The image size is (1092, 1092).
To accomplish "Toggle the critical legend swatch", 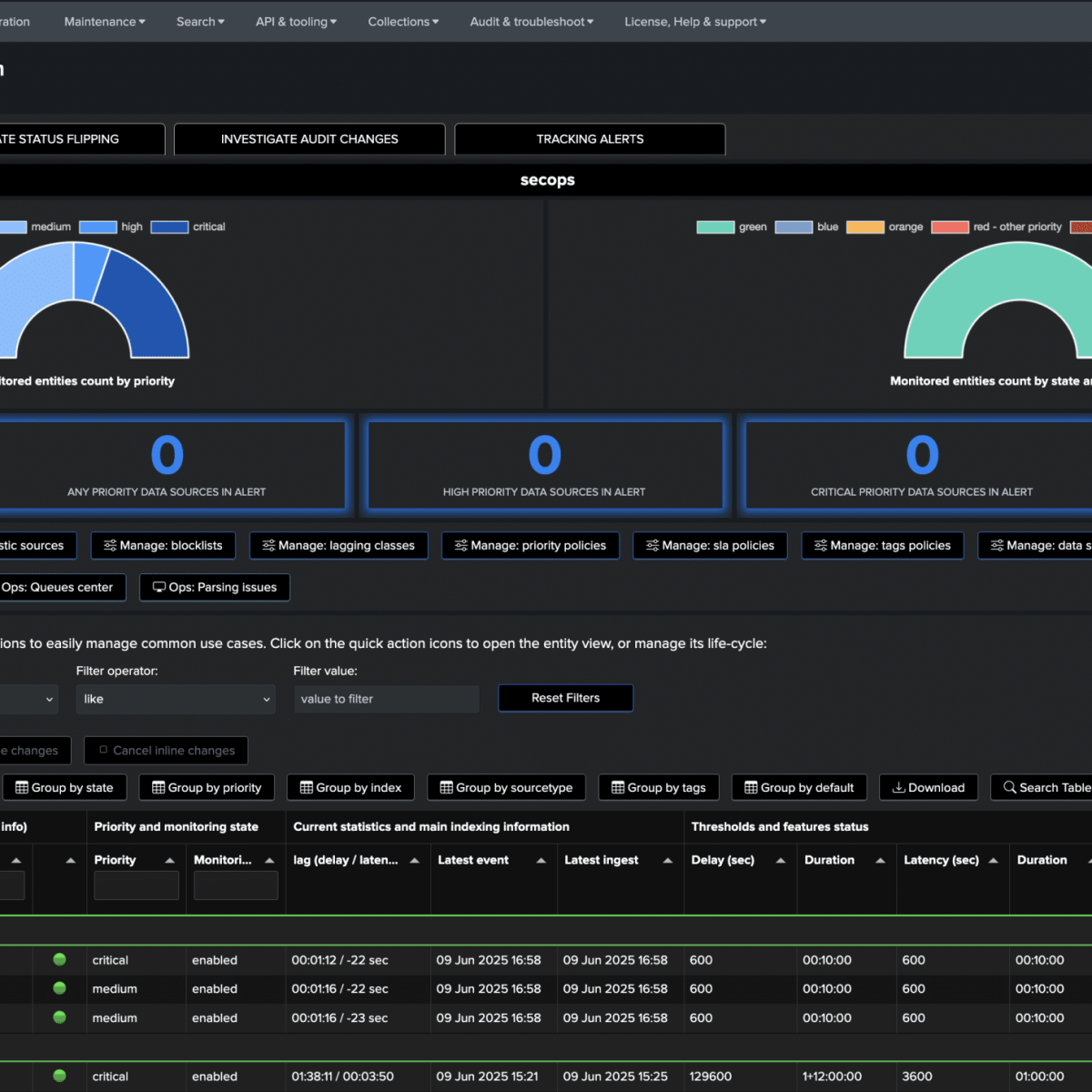I will [170, 227].
